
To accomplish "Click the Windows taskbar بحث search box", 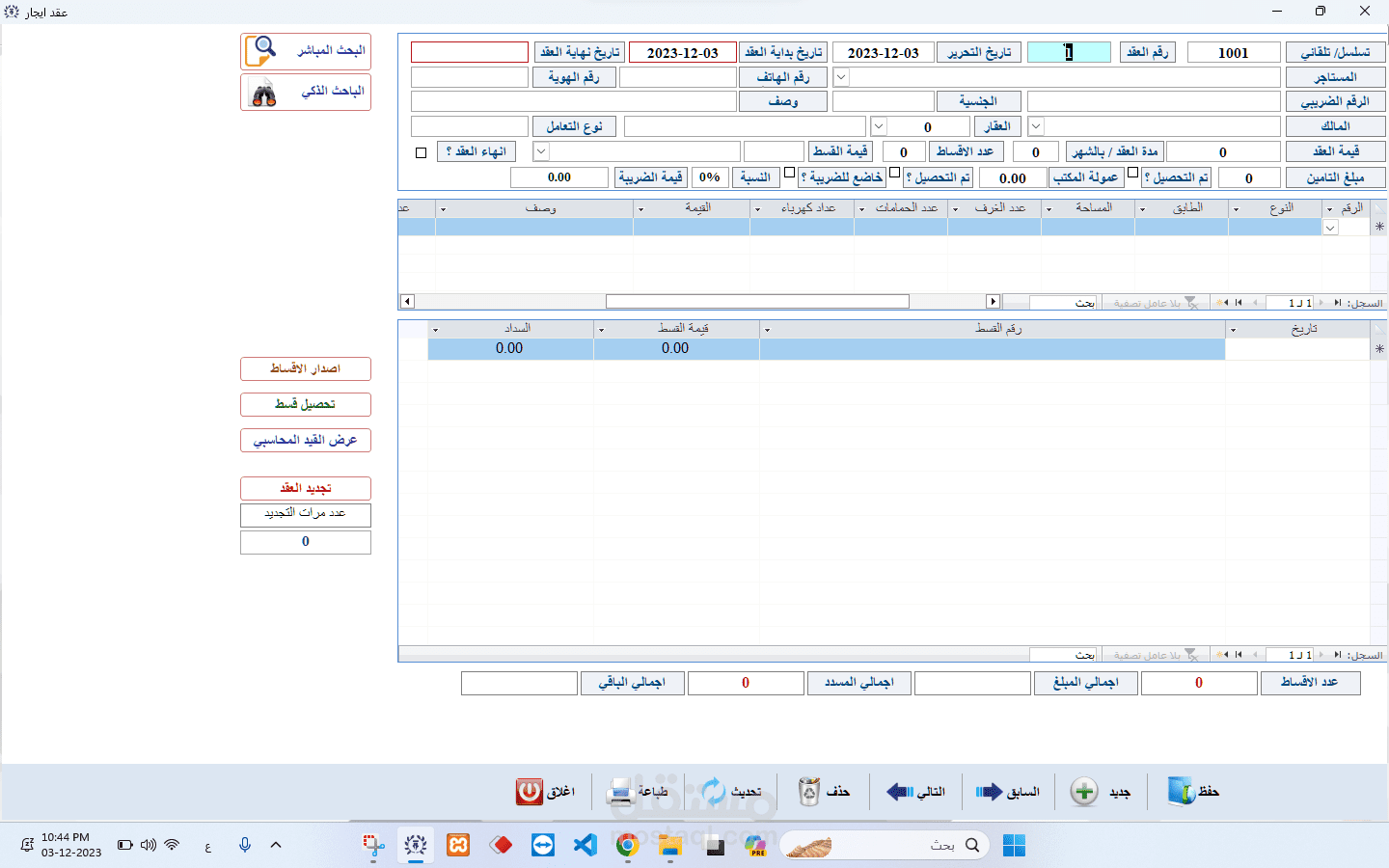I will click(x=885, y=846).
